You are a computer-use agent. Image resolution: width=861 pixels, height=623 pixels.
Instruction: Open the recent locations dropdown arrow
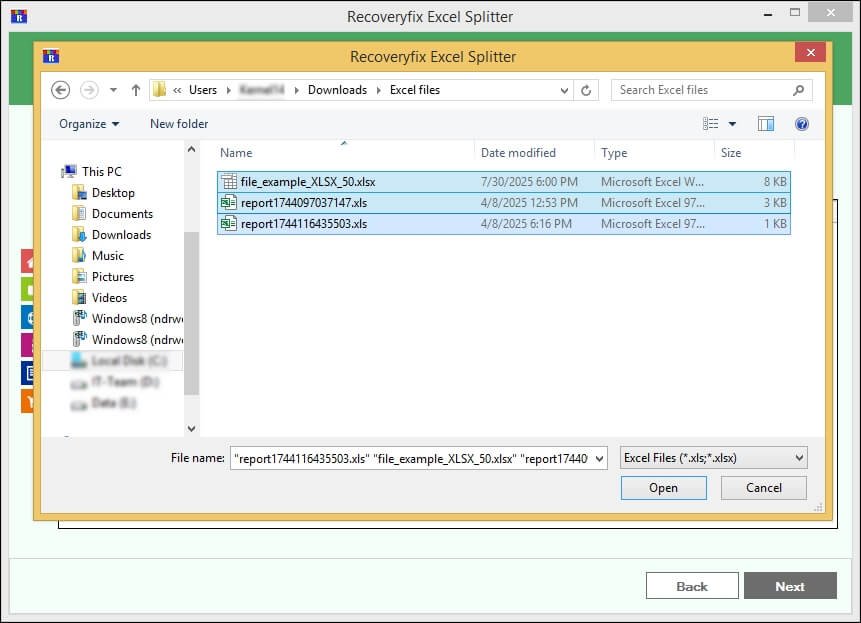[113, 90]
